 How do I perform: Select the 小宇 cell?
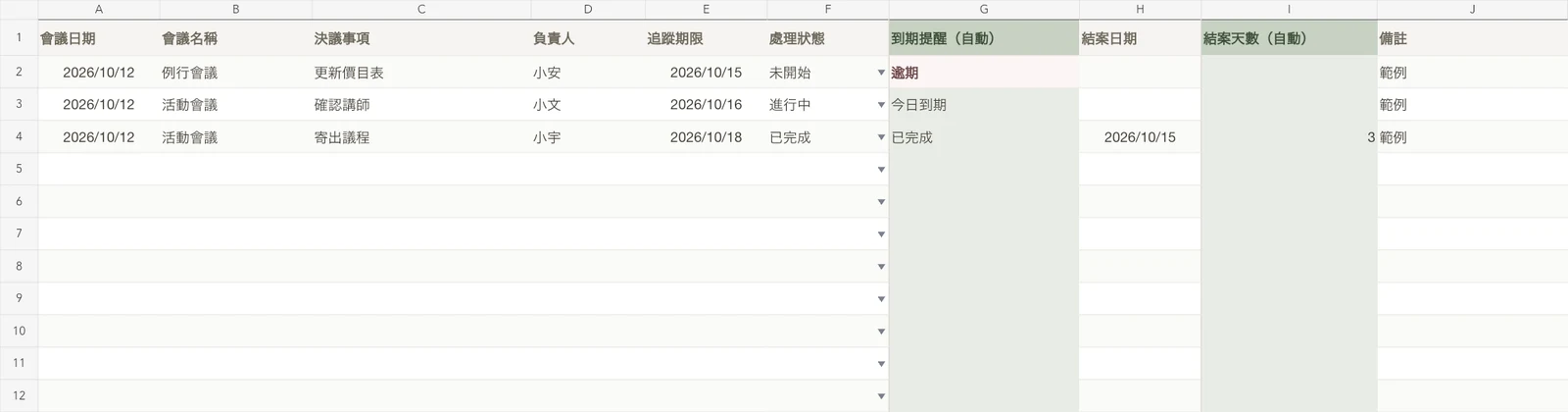coord(588,137)
